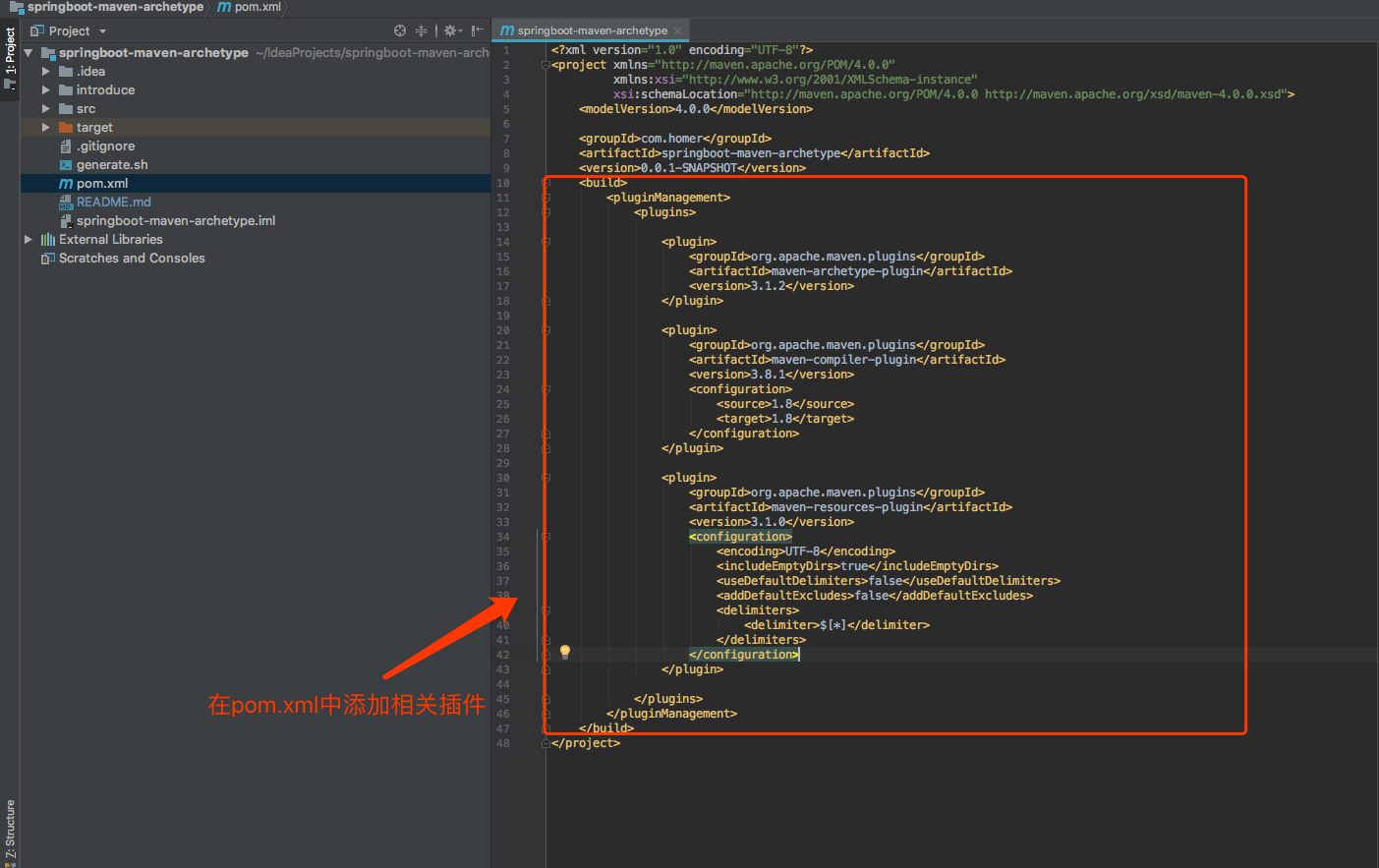Screen dimensions: 1379x868
Task: Click the useDefaultDelimiters false line
Action: (889, 581)
